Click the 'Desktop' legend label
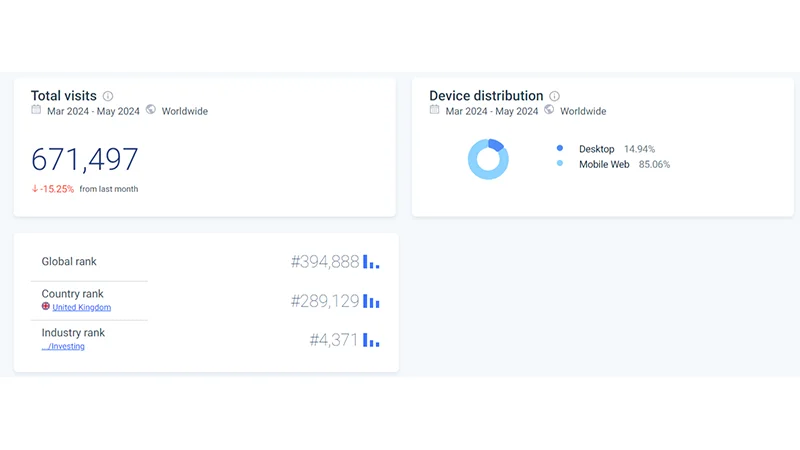Viewport: 800px width, 450px height. 596,149
